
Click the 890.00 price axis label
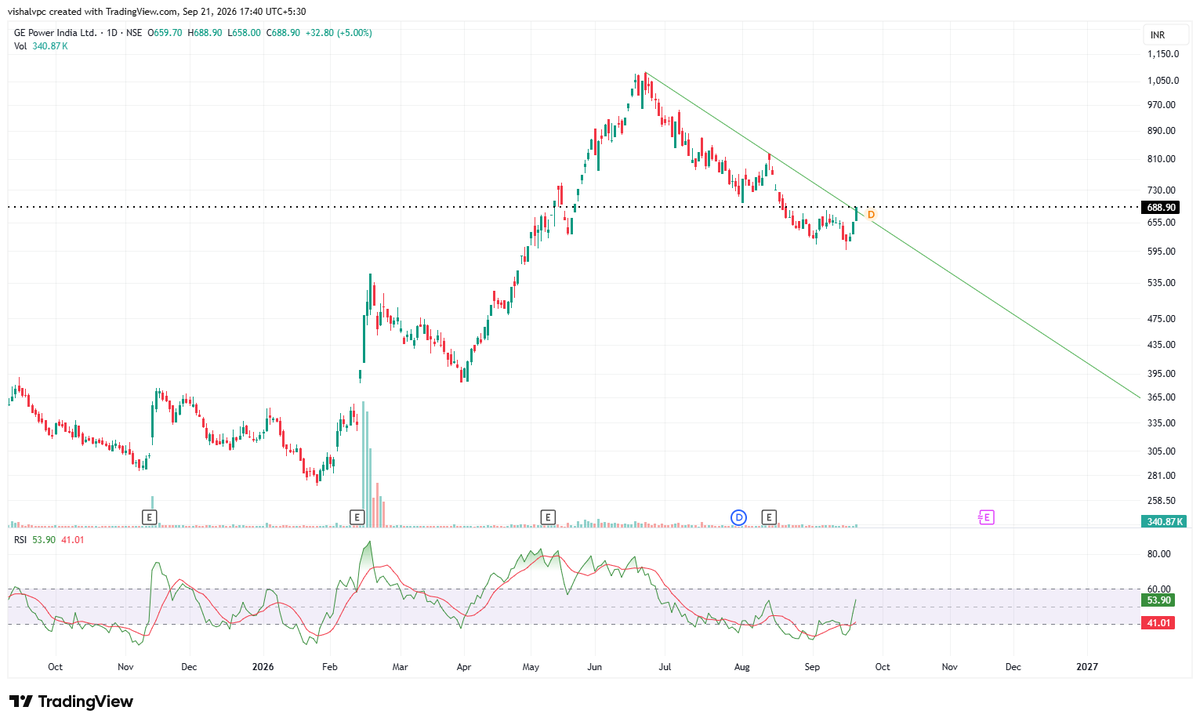(1163, 131)
